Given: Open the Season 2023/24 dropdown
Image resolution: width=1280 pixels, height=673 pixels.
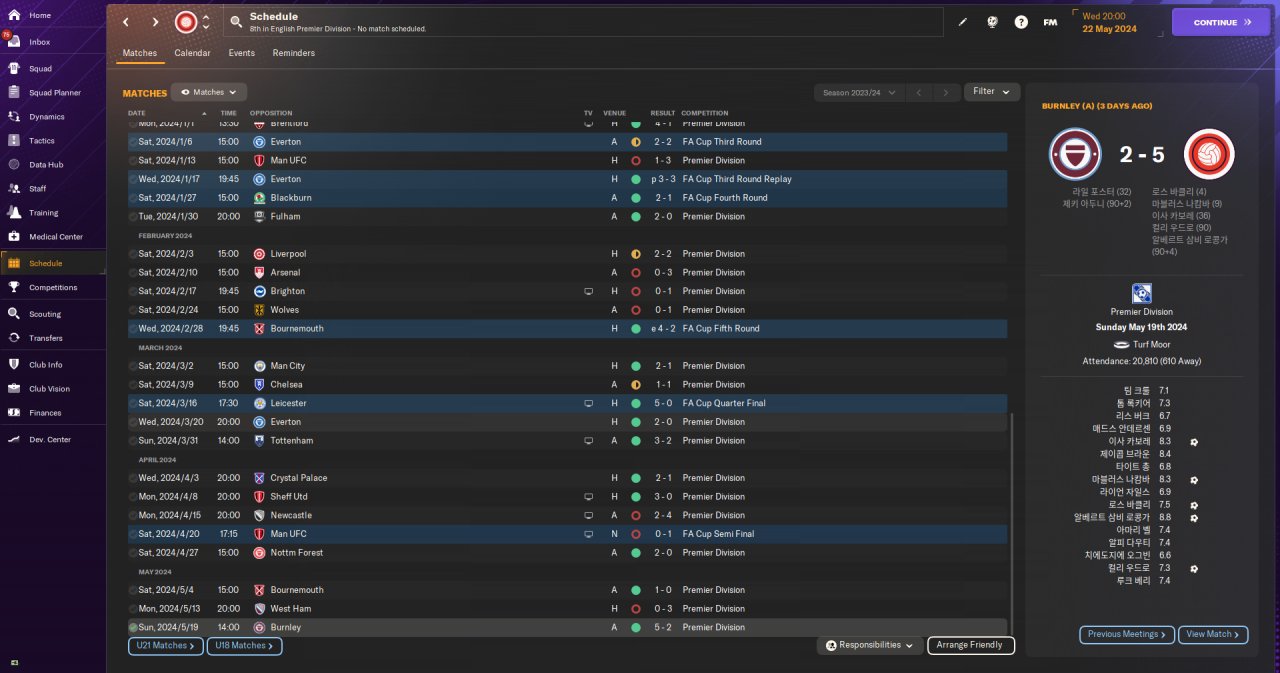Looking at the screenshot, I should click(858, 92).
